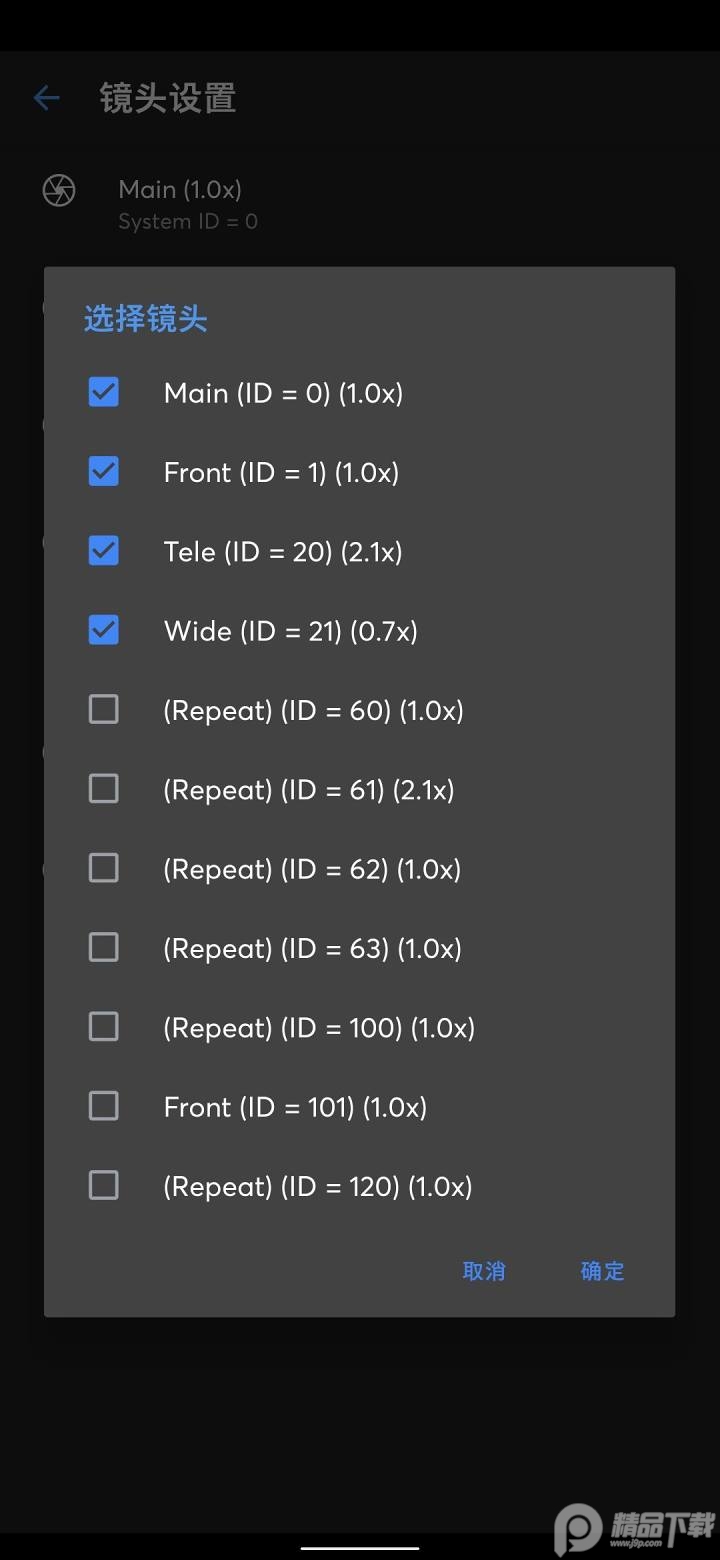Click the Front (ID = 101) (1.0x) label
The width and height of the screenshot is (720, 1560).
point(295,1107)
